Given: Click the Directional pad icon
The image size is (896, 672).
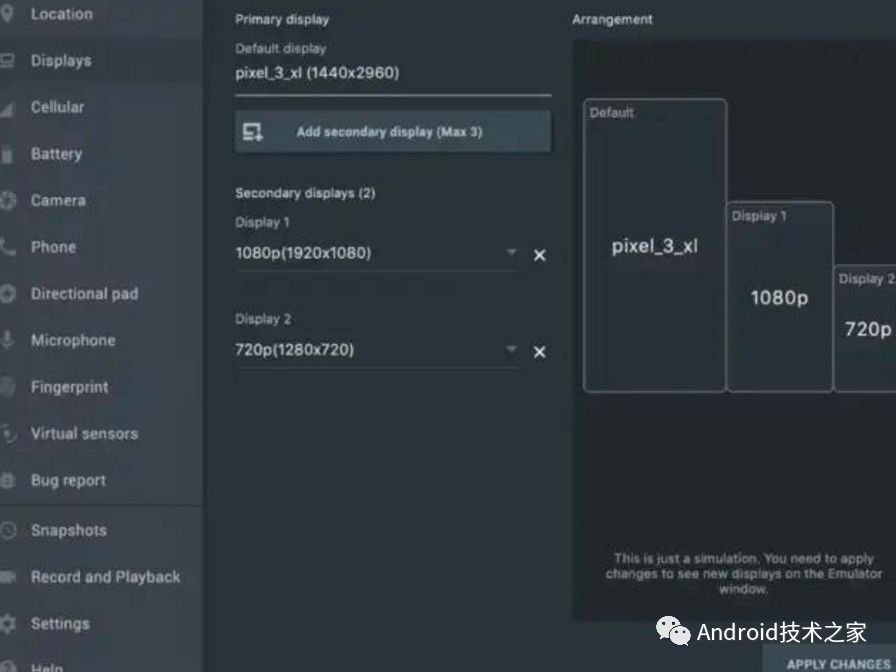Looking at the screenshot, I should 7,294.
